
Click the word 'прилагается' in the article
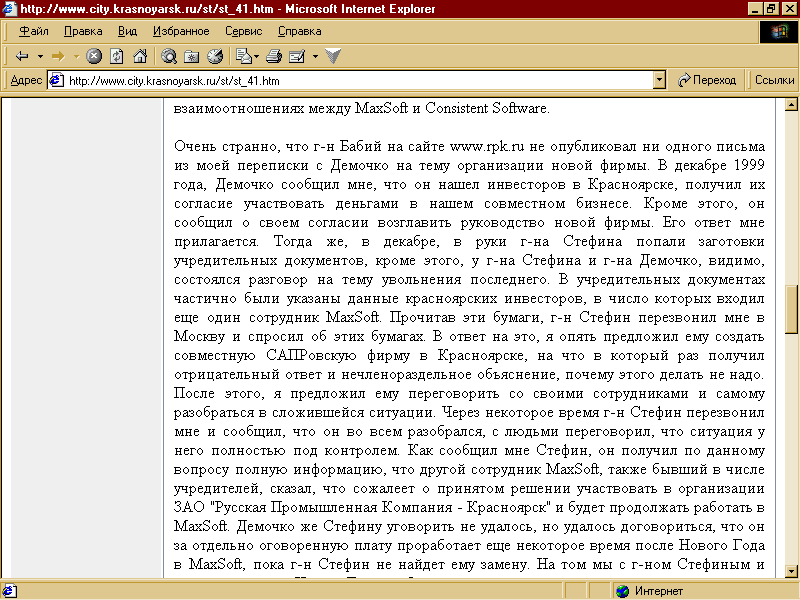(x=215, y=242)
